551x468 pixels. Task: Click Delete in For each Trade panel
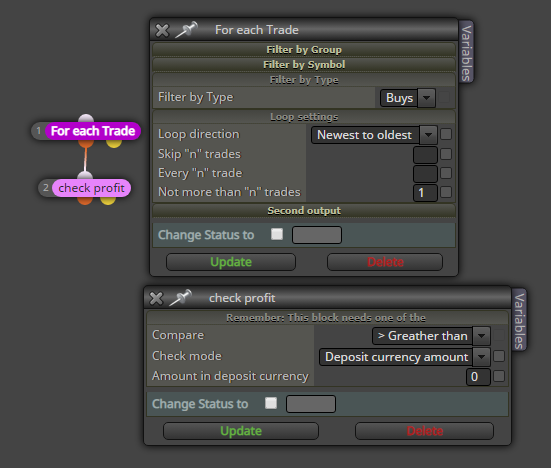[x=385, y=262]
